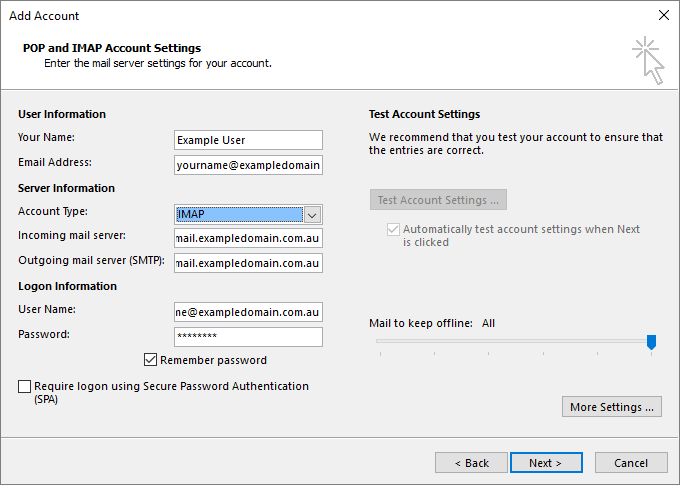
Task: Enable Require logon using Secure Password Authentication
Action: [x=24, y=386]
